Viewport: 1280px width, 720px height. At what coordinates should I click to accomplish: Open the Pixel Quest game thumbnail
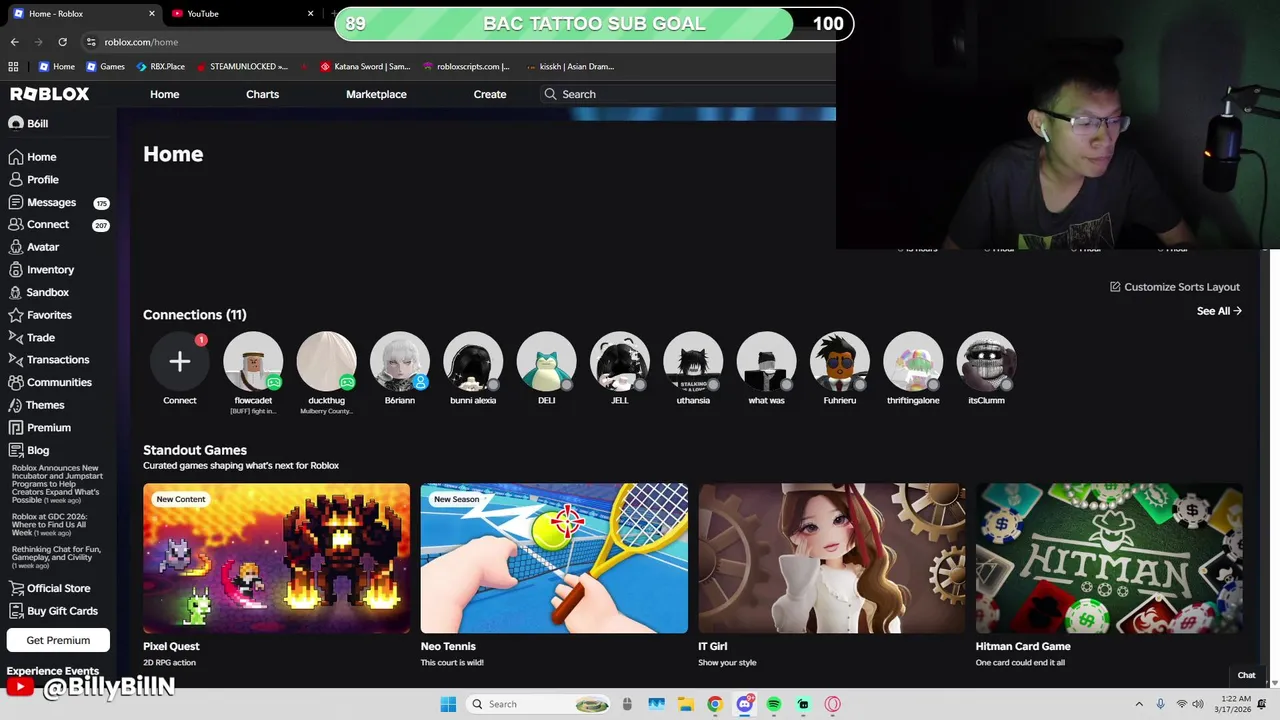click(276, 558)
